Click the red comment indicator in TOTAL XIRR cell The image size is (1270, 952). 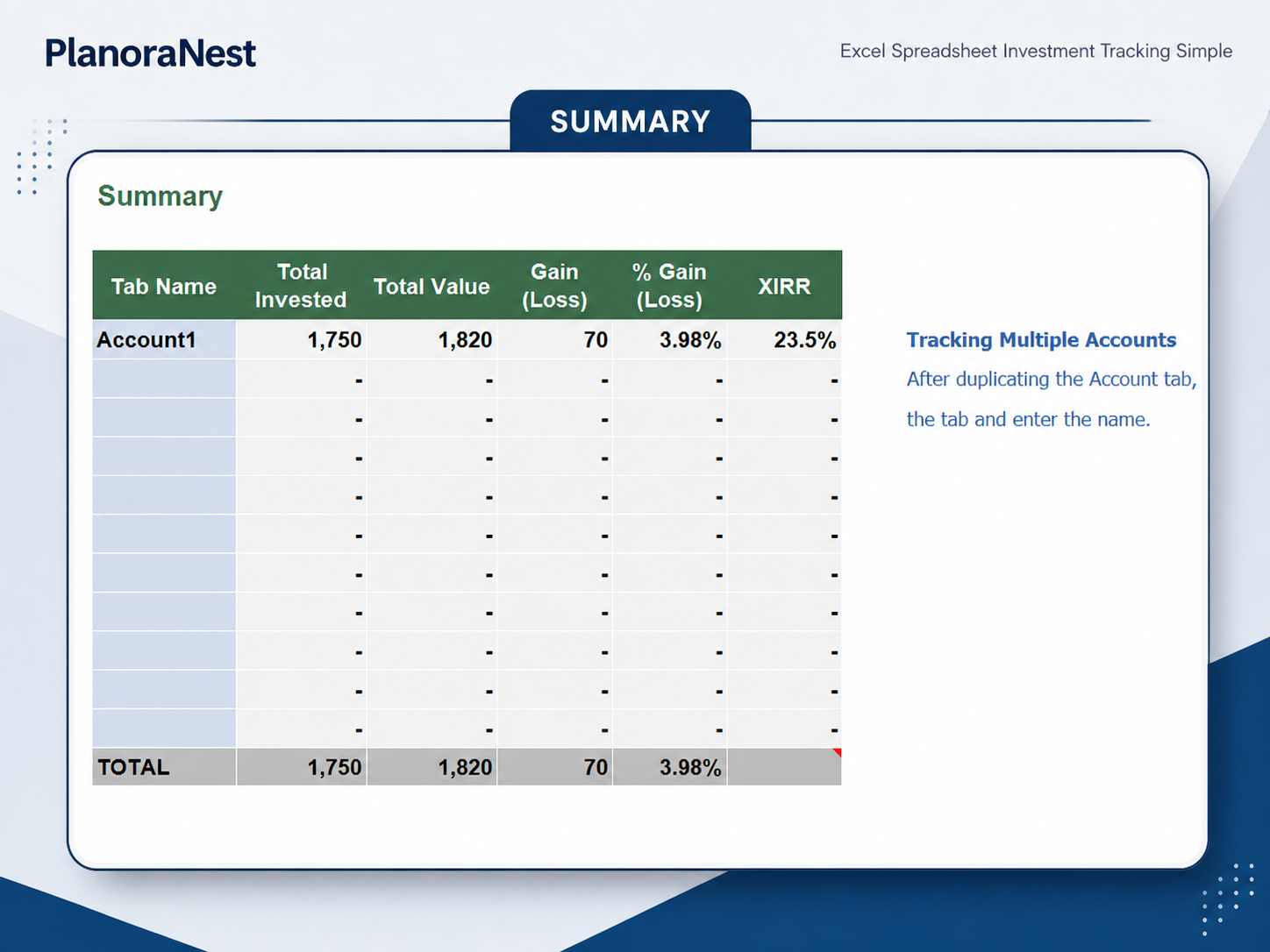point(838,752)
